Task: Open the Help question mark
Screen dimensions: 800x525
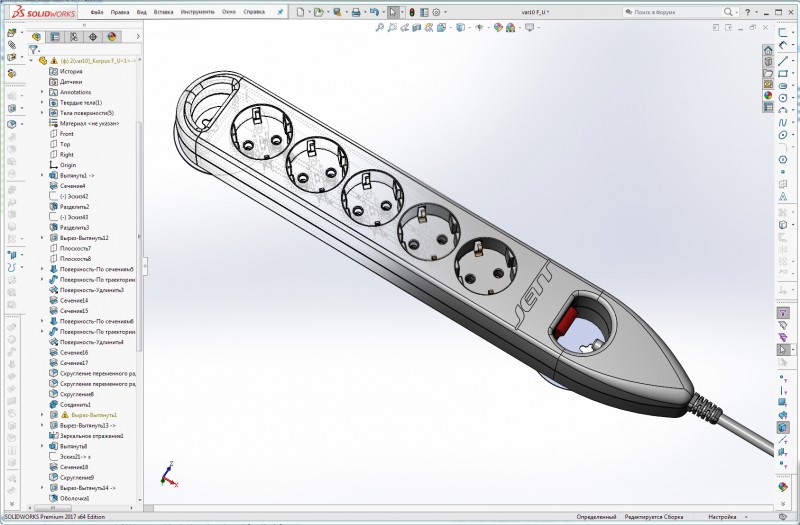Action: point(748,12)
